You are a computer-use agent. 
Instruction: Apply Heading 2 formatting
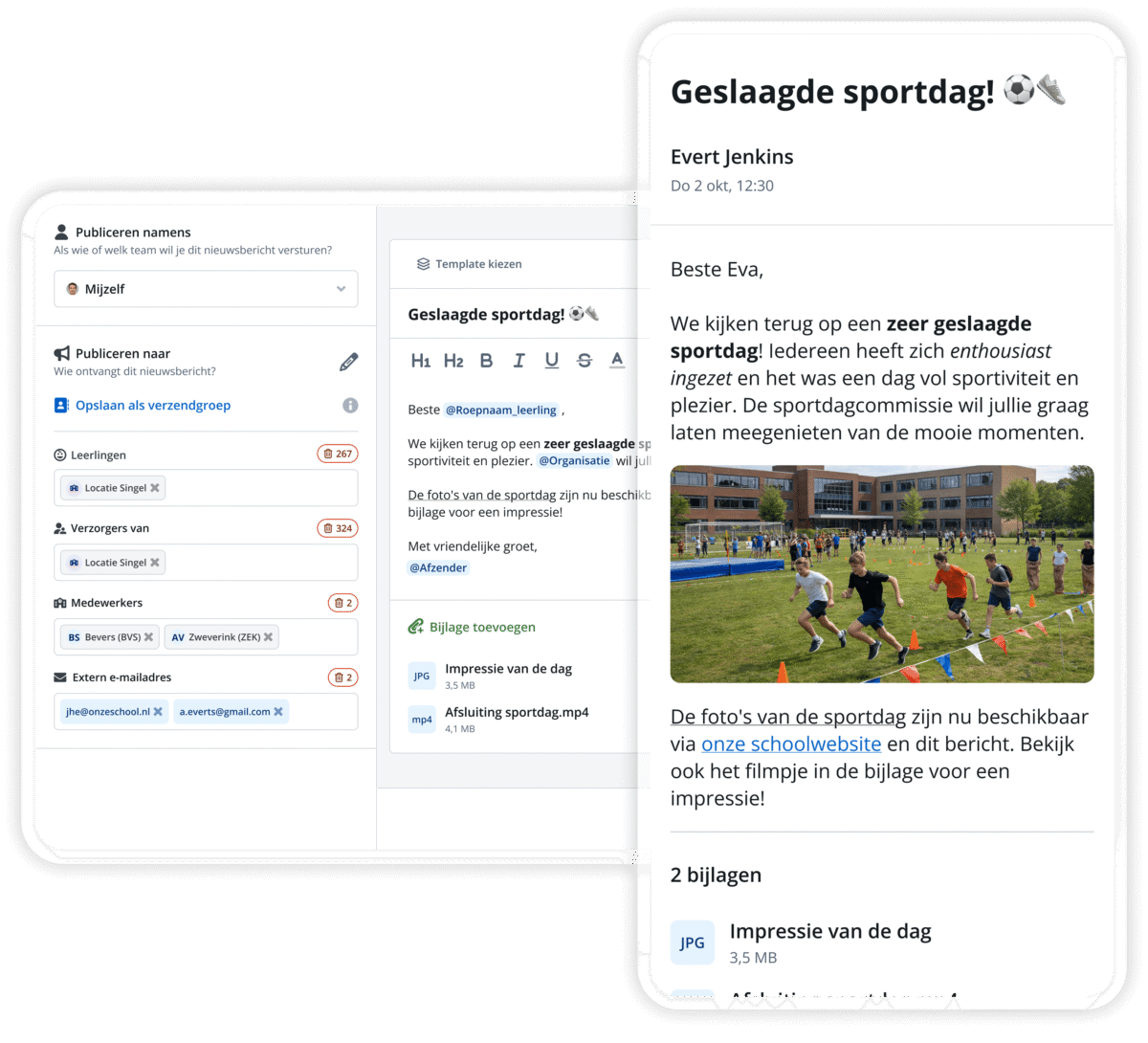coord(453,361)
